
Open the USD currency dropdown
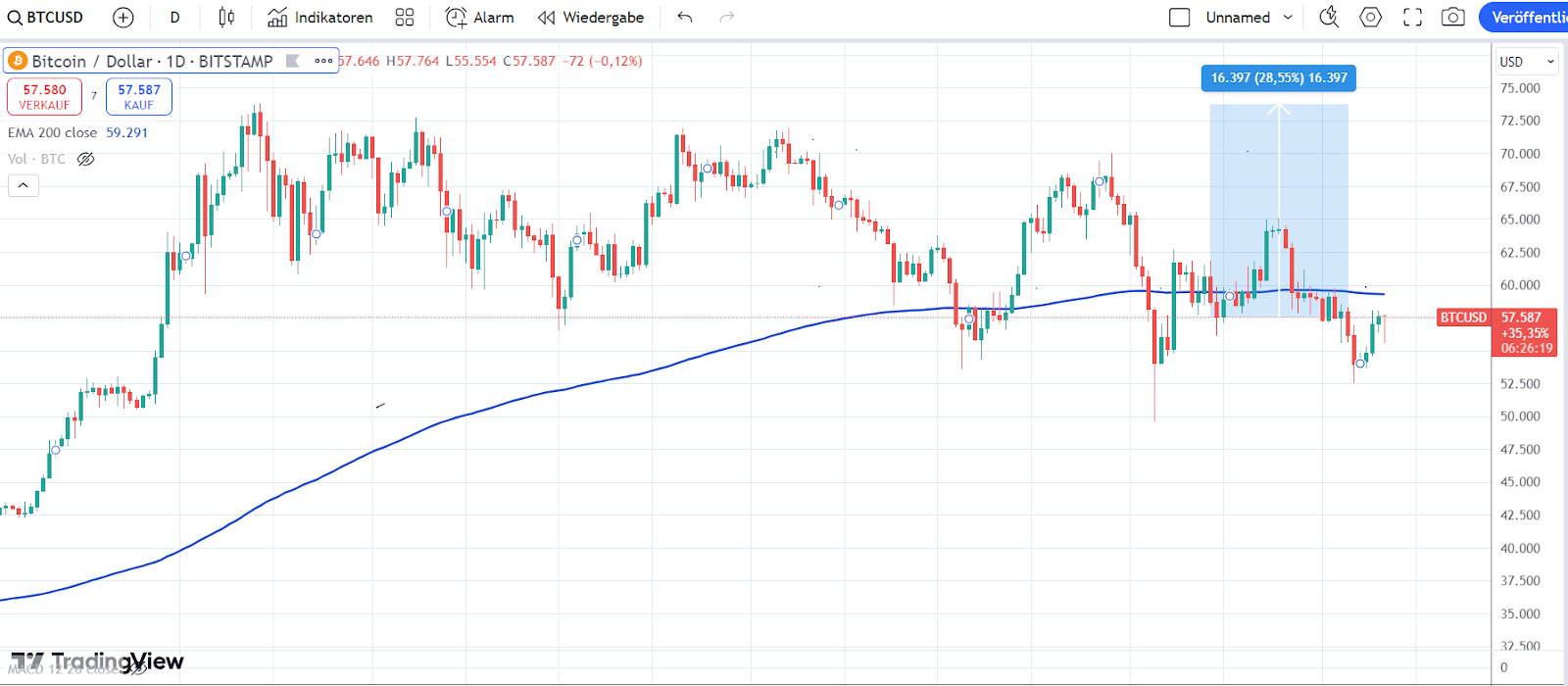[x=1527, y=62]
